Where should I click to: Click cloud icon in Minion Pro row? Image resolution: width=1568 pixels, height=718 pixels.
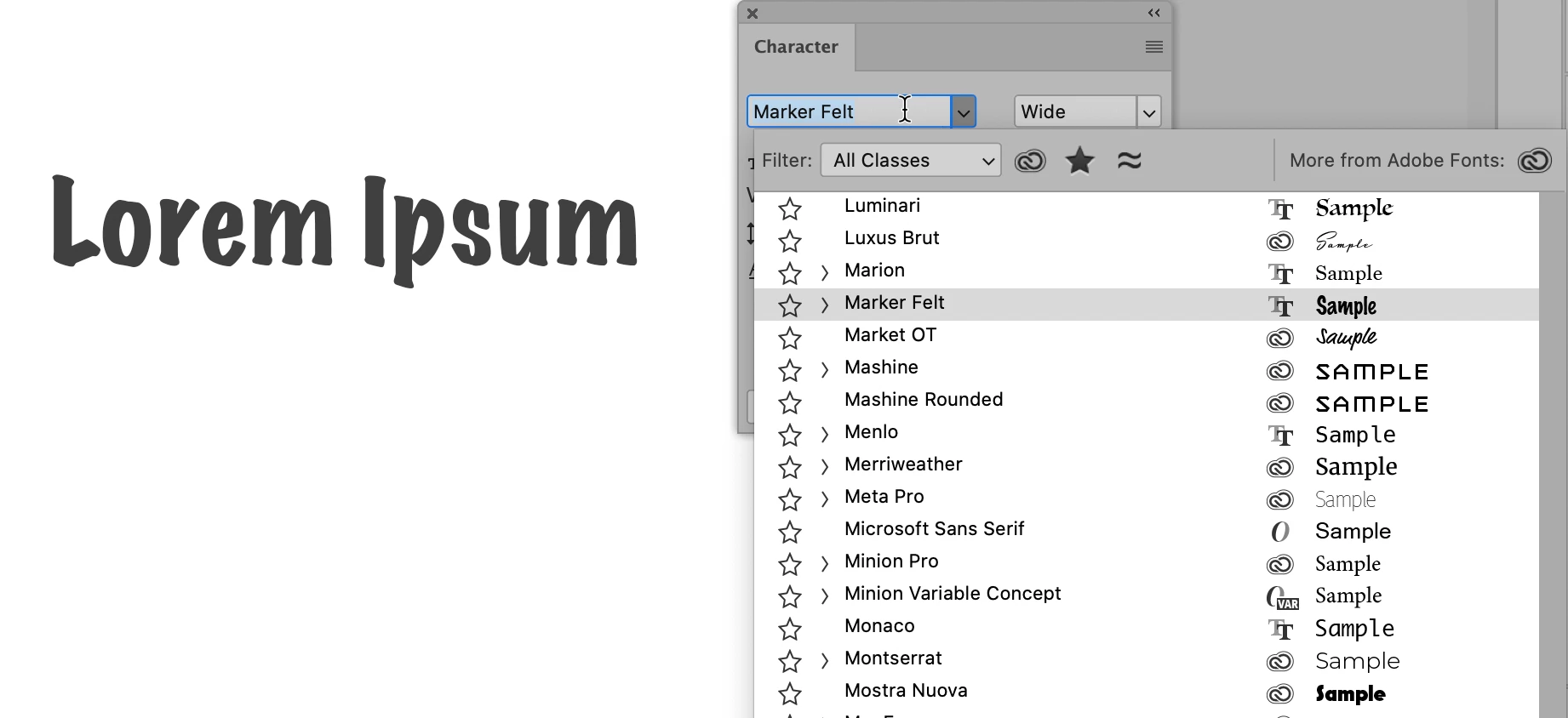1280,565
